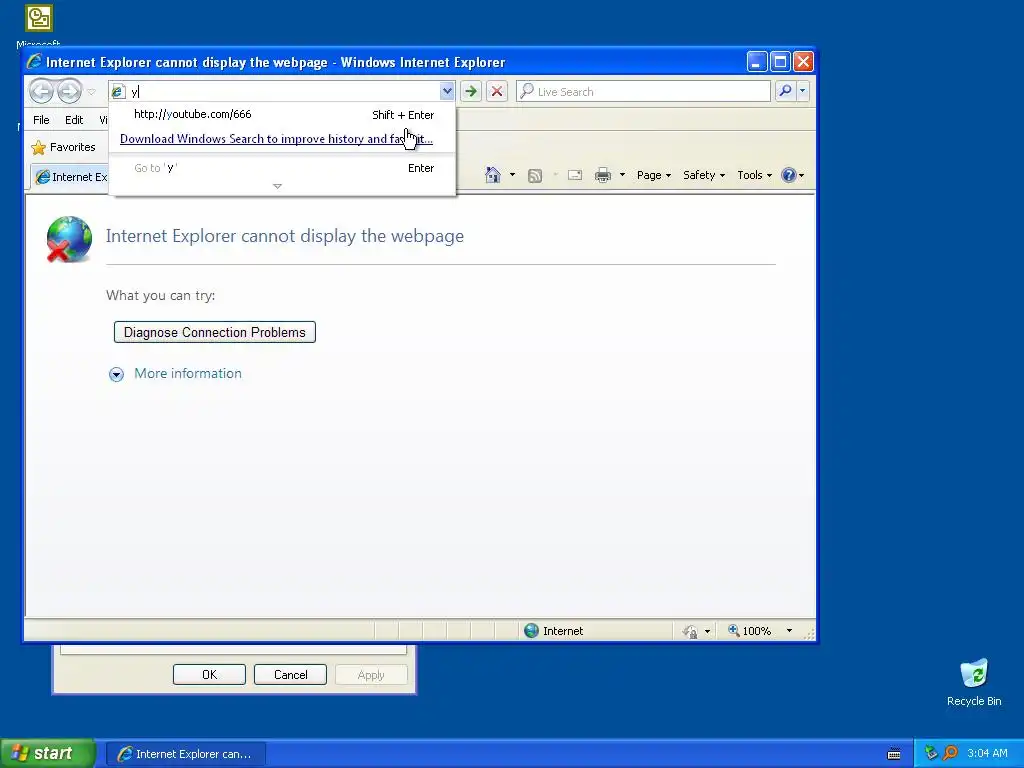This screenshot has width=1024, height=768.
Task: Click the Forward navigation arrow
Action: click(69, 91)
